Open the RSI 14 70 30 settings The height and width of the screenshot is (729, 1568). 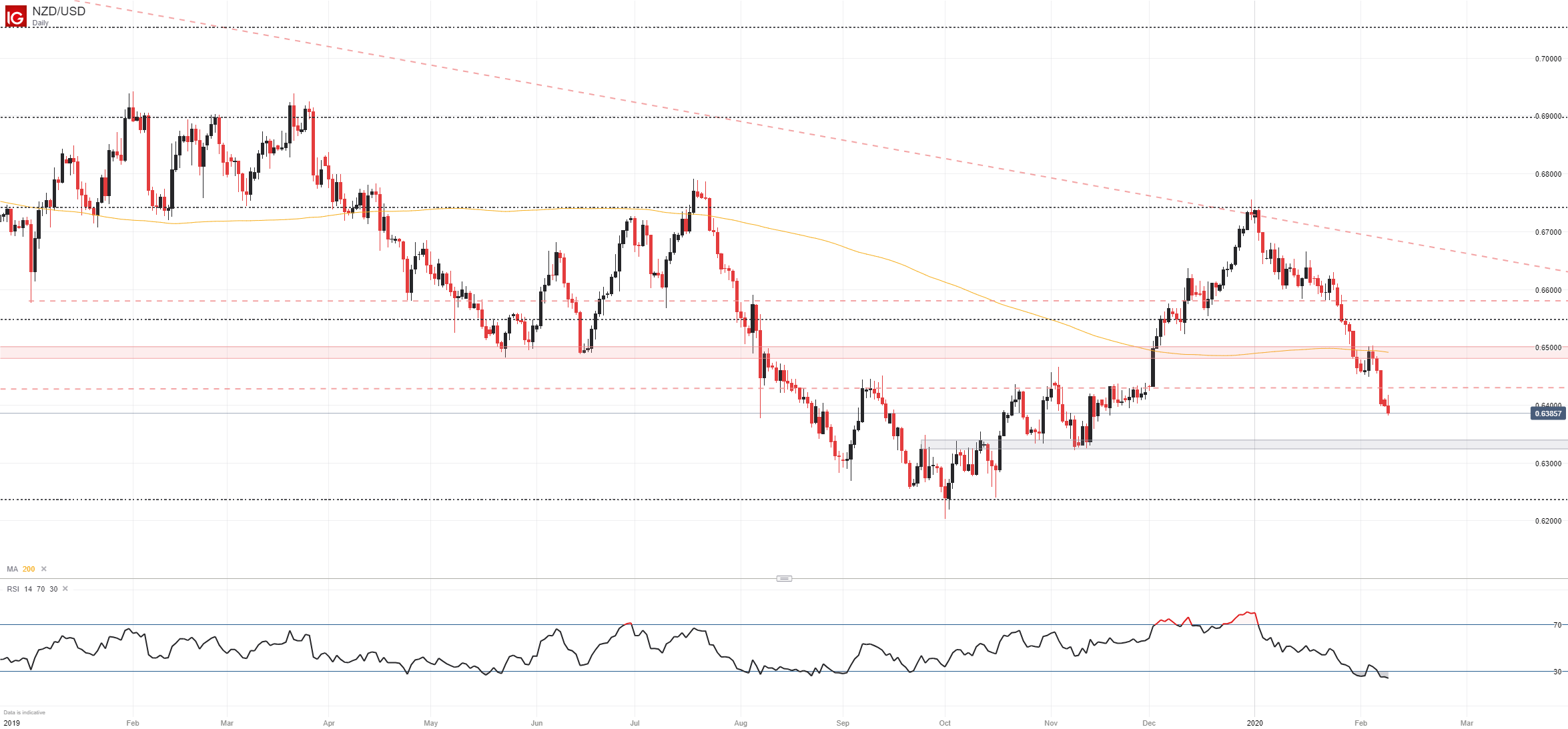32,589
